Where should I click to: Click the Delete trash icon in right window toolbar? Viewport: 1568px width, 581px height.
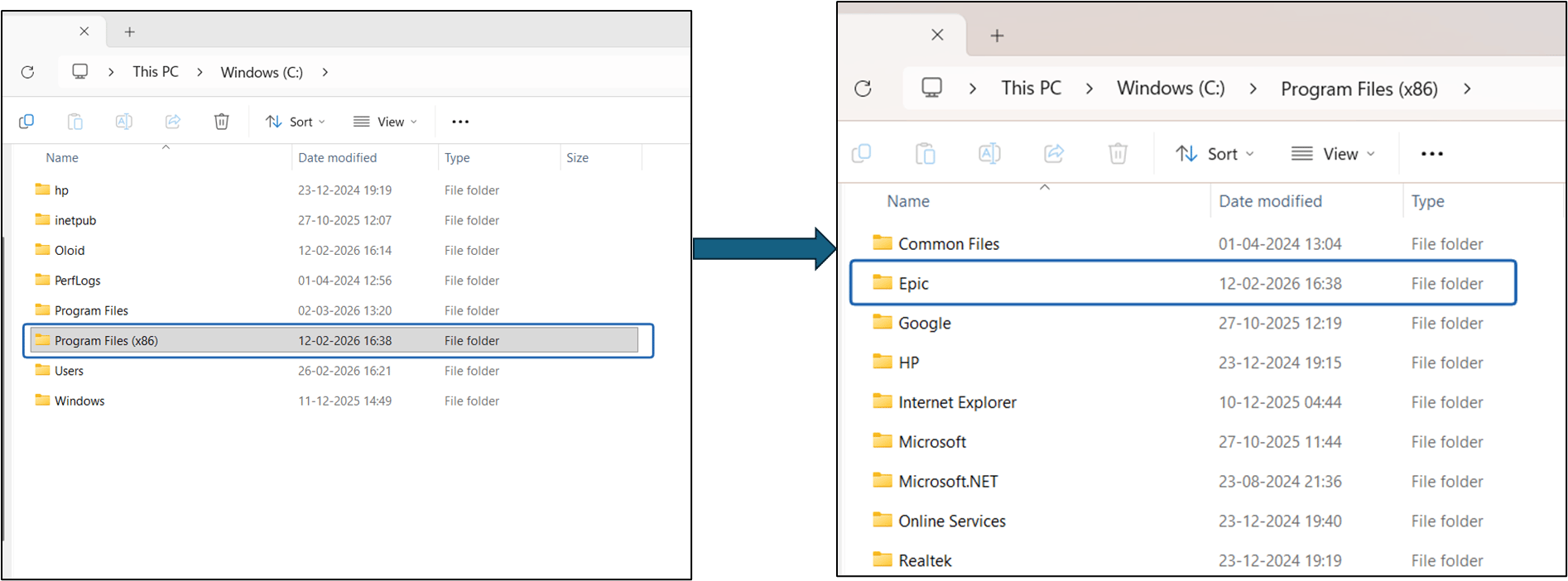tap(1118, 153)
